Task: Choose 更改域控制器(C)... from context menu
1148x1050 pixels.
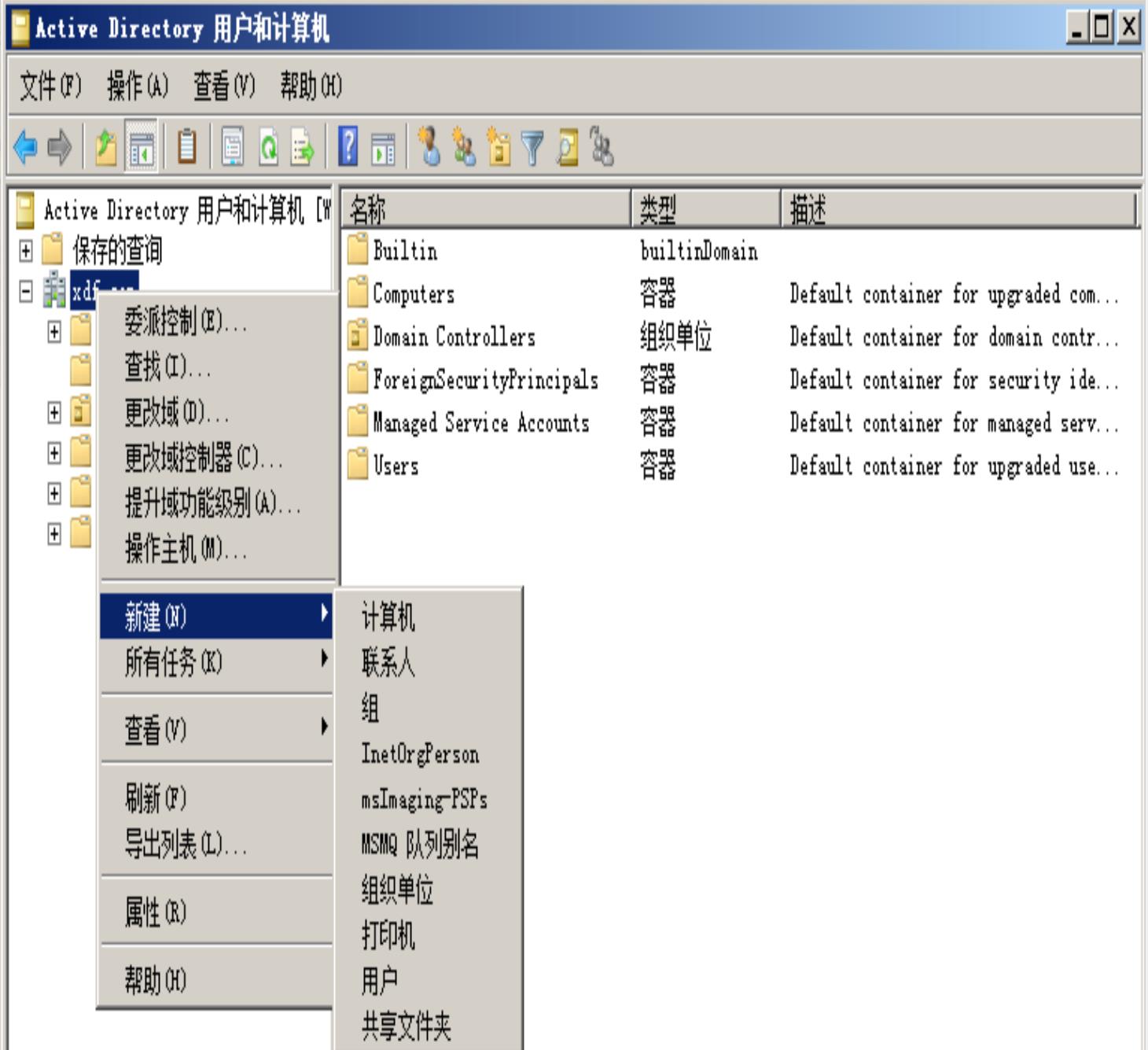Action: [x=218, y=458]
